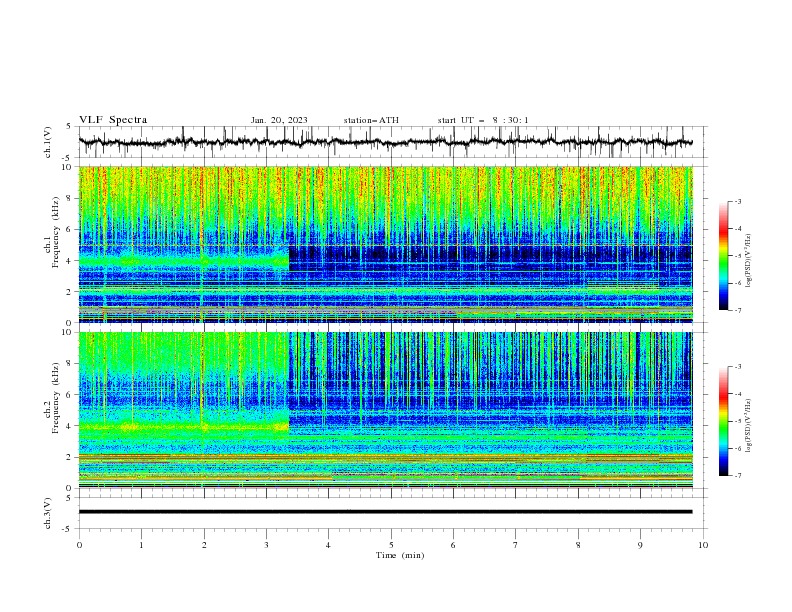Click the "station=ATH" label
Viewport: 792px width, 612px height.
(371, 120)
